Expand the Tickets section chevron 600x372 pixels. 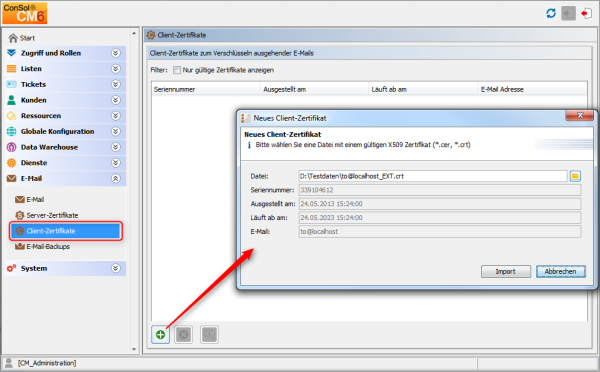116,84
